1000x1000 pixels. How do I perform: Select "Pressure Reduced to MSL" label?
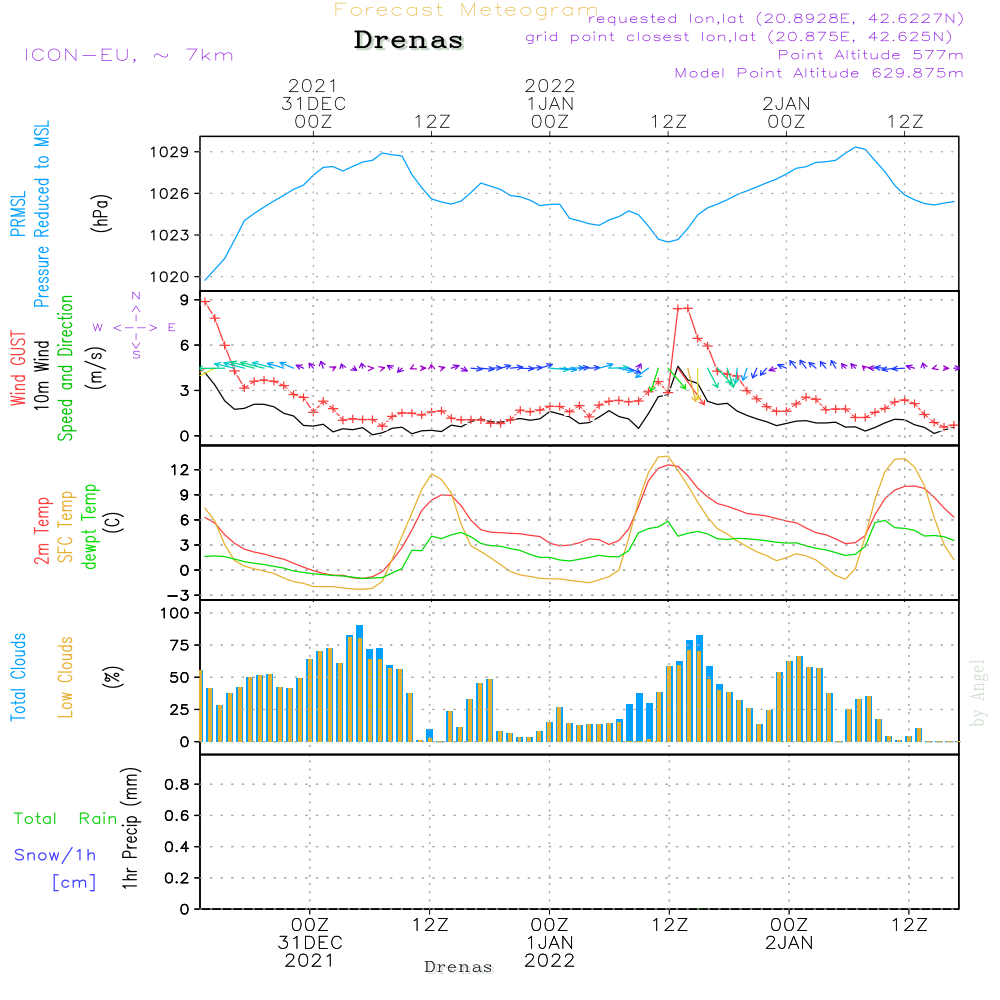pyautogui.click(x=41, y=214)
